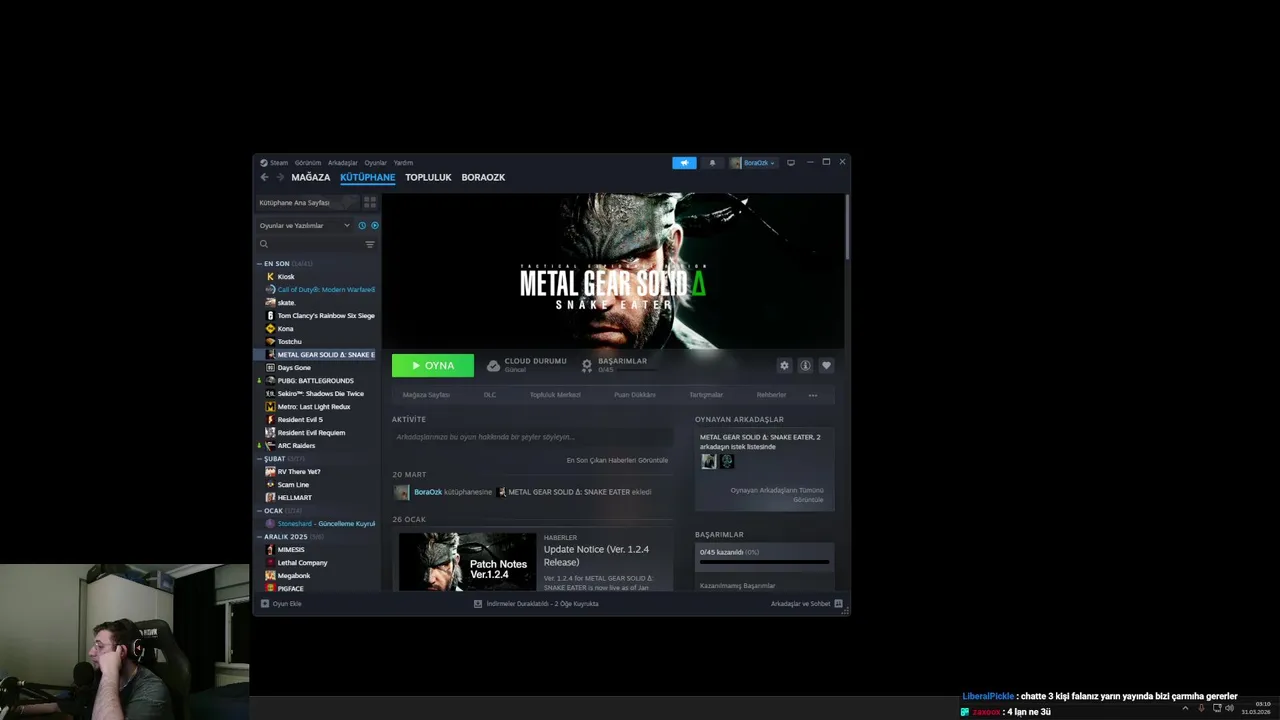Viewport: 1280px width, 720px height.
Task: Open the Yardım menu
Action: (x=403, y=163)
